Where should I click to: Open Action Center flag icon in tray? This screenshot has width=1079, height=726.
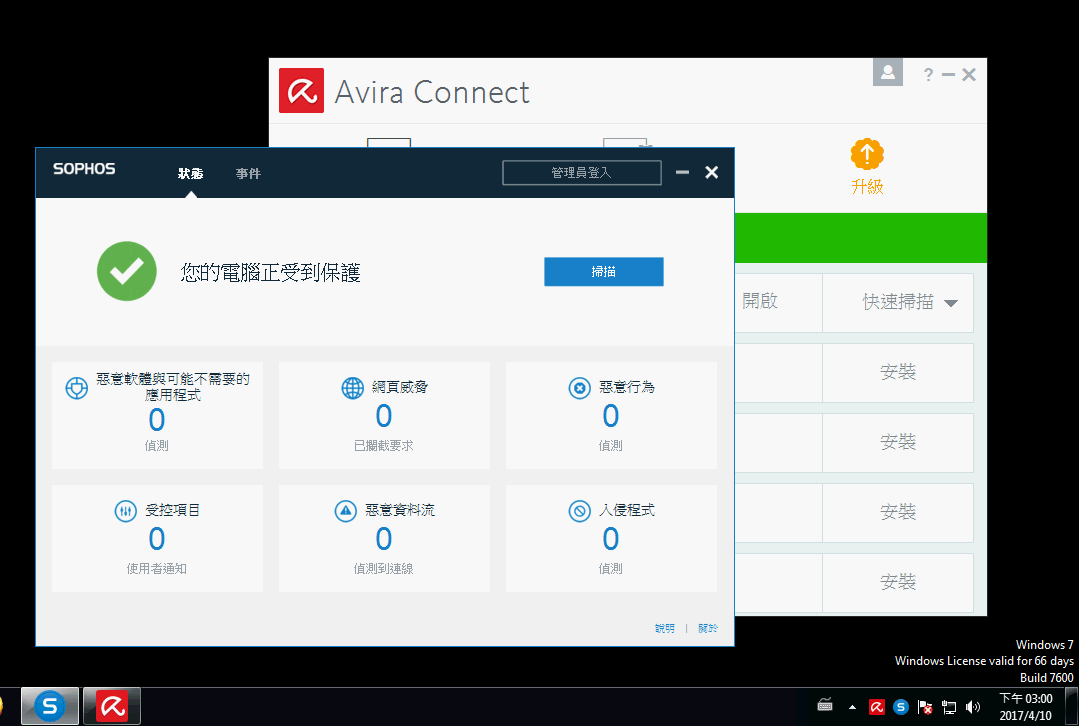[x=925, y=707]
